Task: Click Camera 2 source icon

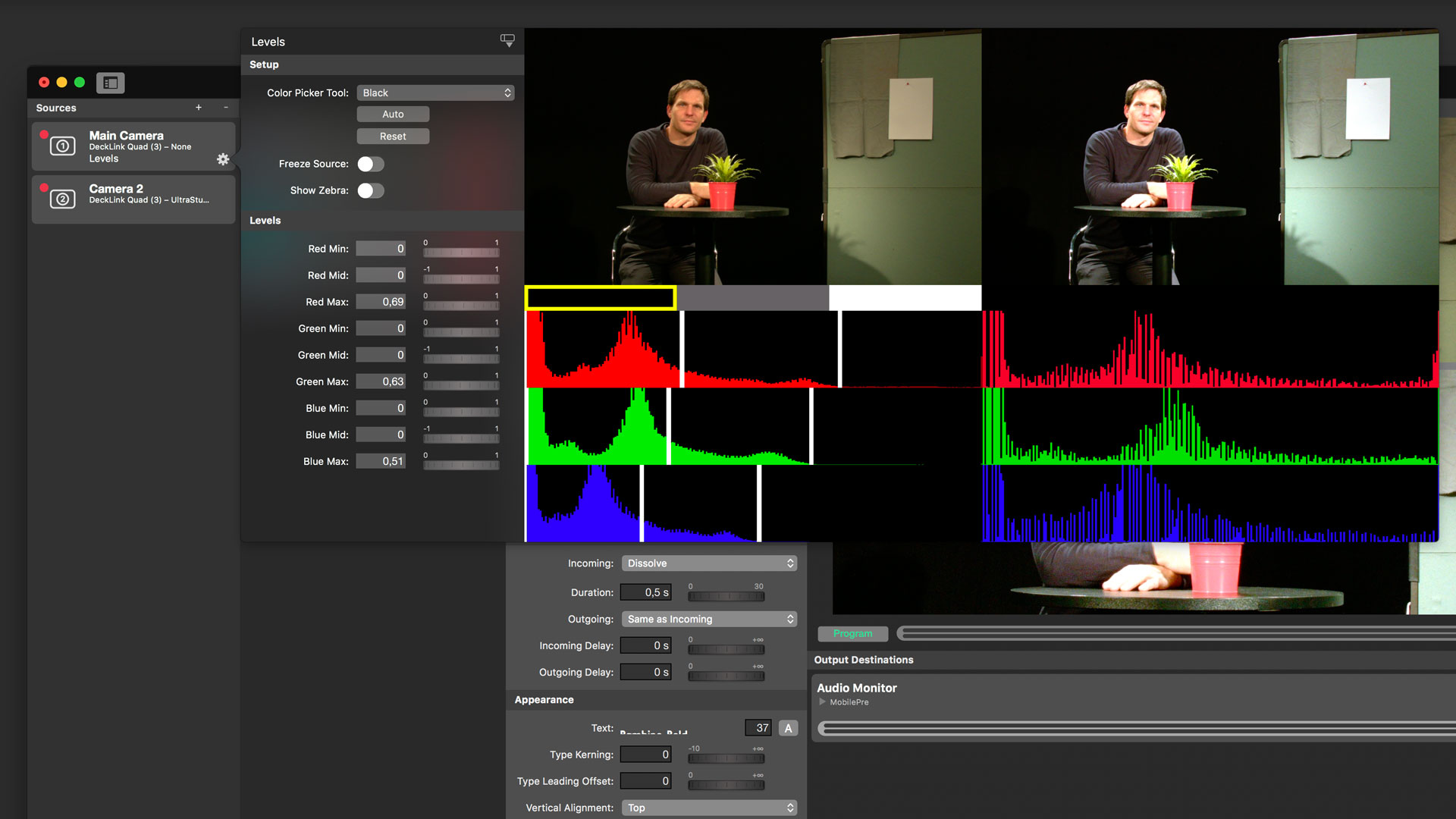Action: click(x=62, y=199)
